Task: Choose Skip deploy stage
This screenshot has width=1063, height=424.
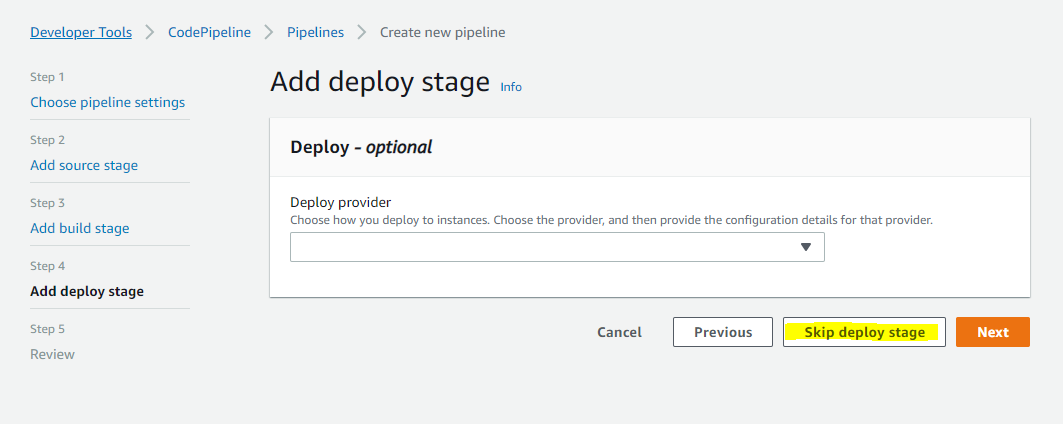Action: coord(864,332)
